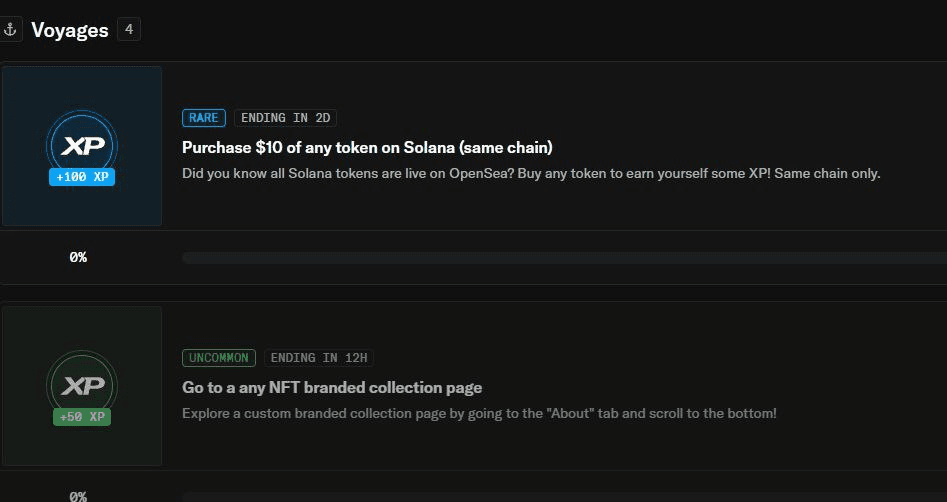Click the ENDING IN 2D timer label

tap(286, 118)
